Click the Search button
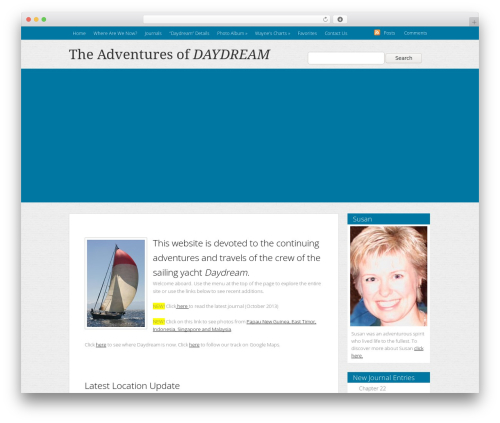Image resolution: width=500 pixels, height=423 pixels. 403,58
